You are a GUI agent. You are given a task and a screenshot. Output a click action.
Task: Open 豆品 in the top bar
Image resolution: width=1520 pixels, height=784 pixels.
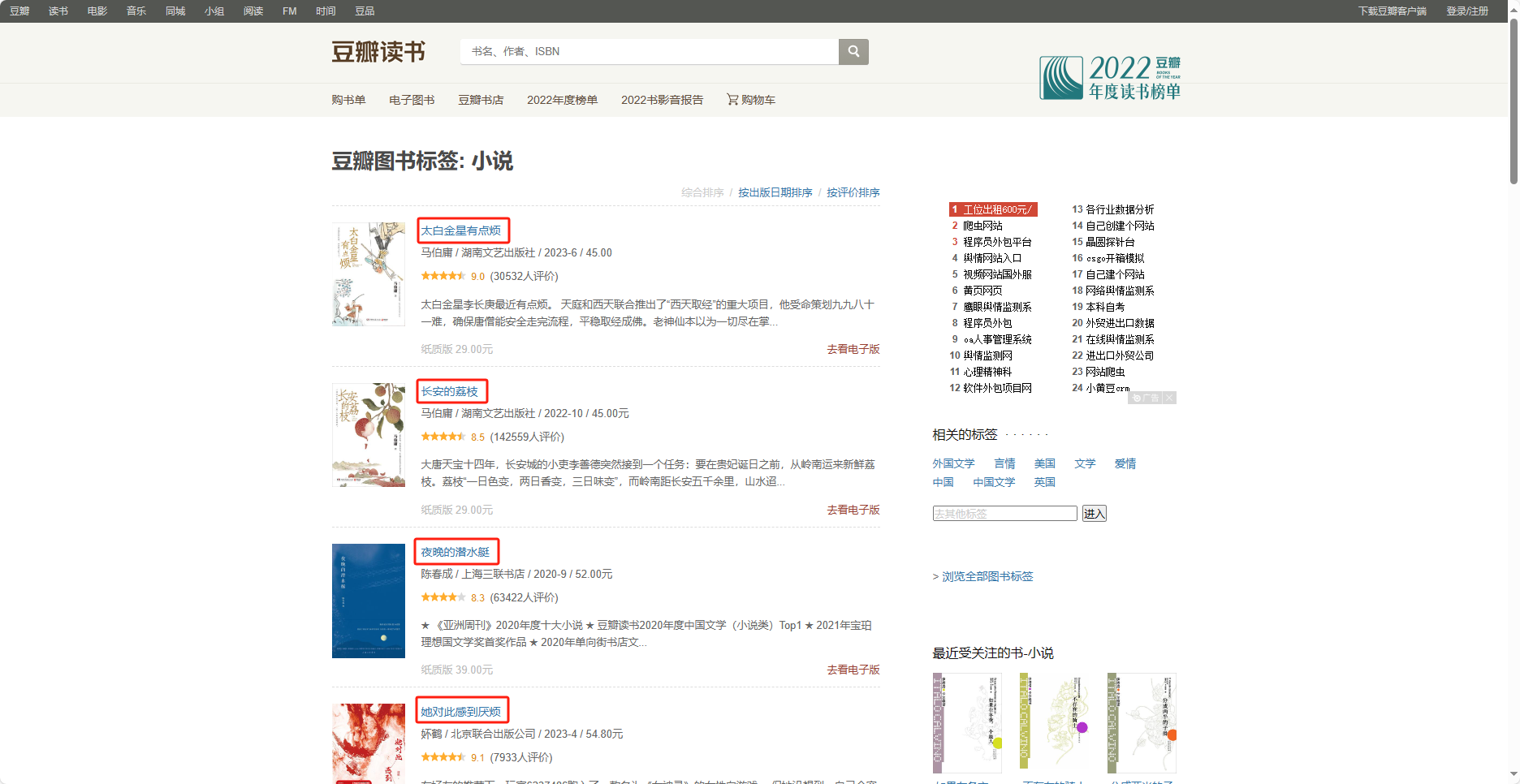pos(365,11)
